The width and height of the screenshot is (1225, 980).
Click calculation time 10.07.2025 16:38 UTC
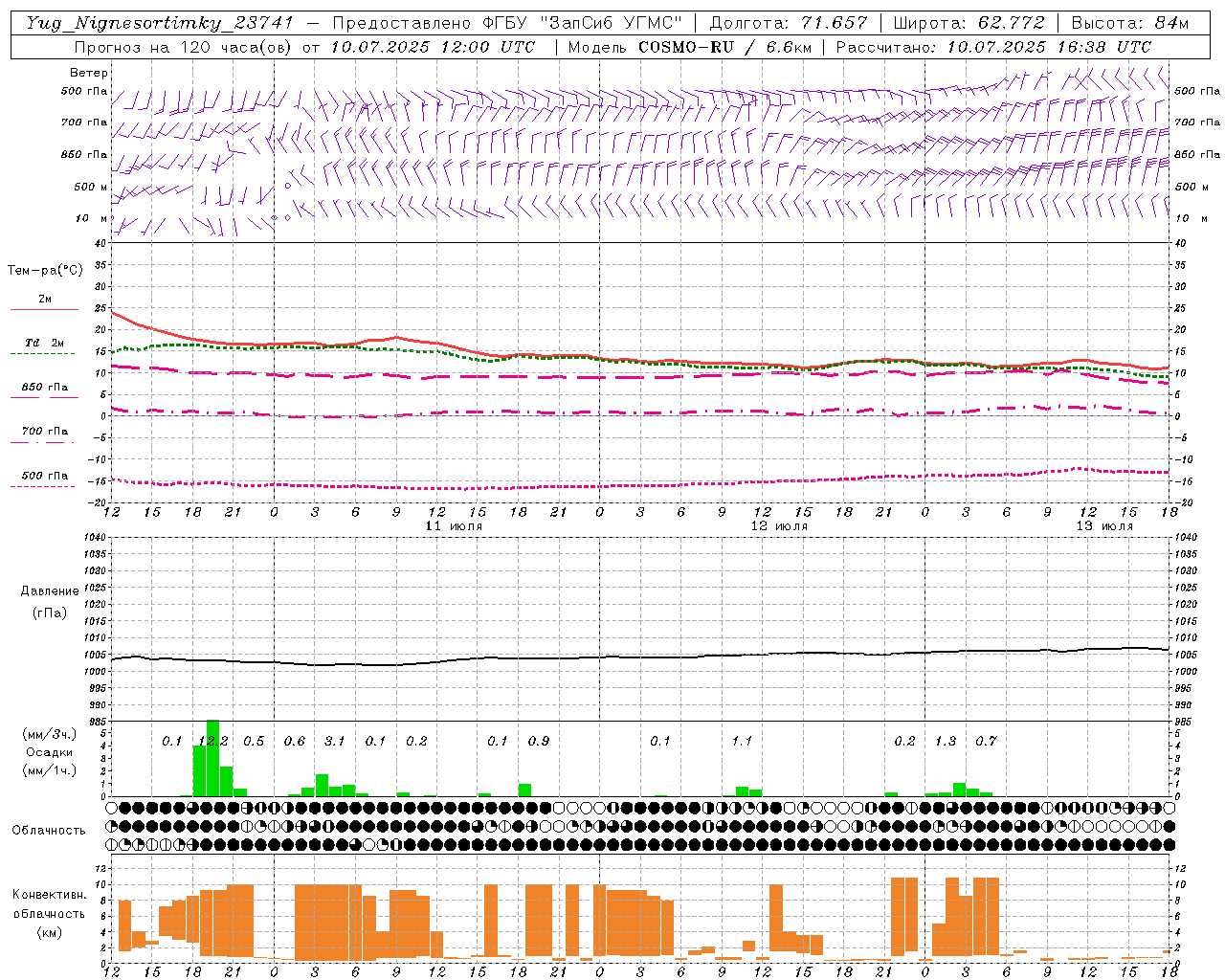(x=1049, y=47)
